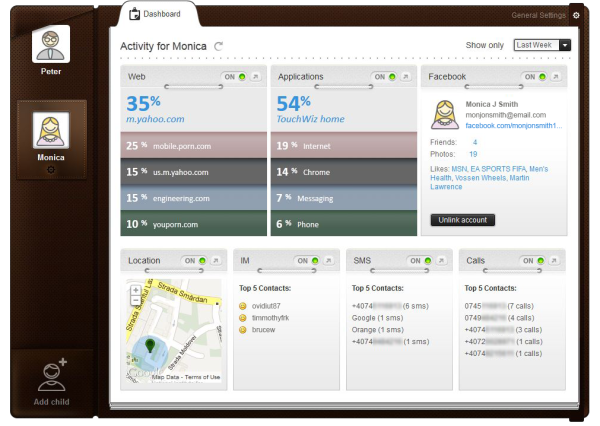600x426 pixels.
Task: Toggle SMS monitoring ON switch
Action: pyautogui.click(x=420, y=261)
